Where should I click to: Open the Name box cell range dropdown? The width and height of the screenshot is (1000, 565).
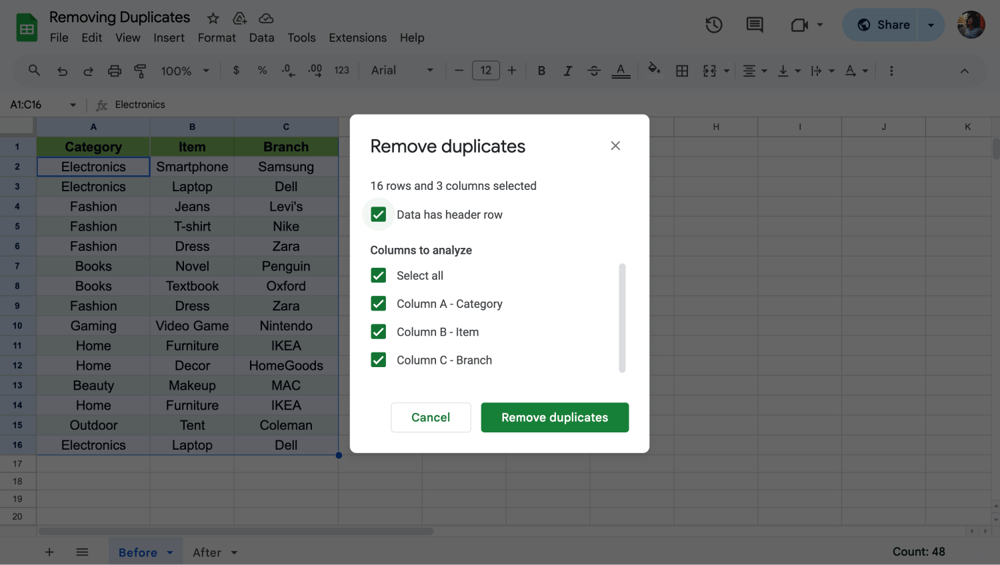pos(72,105)
